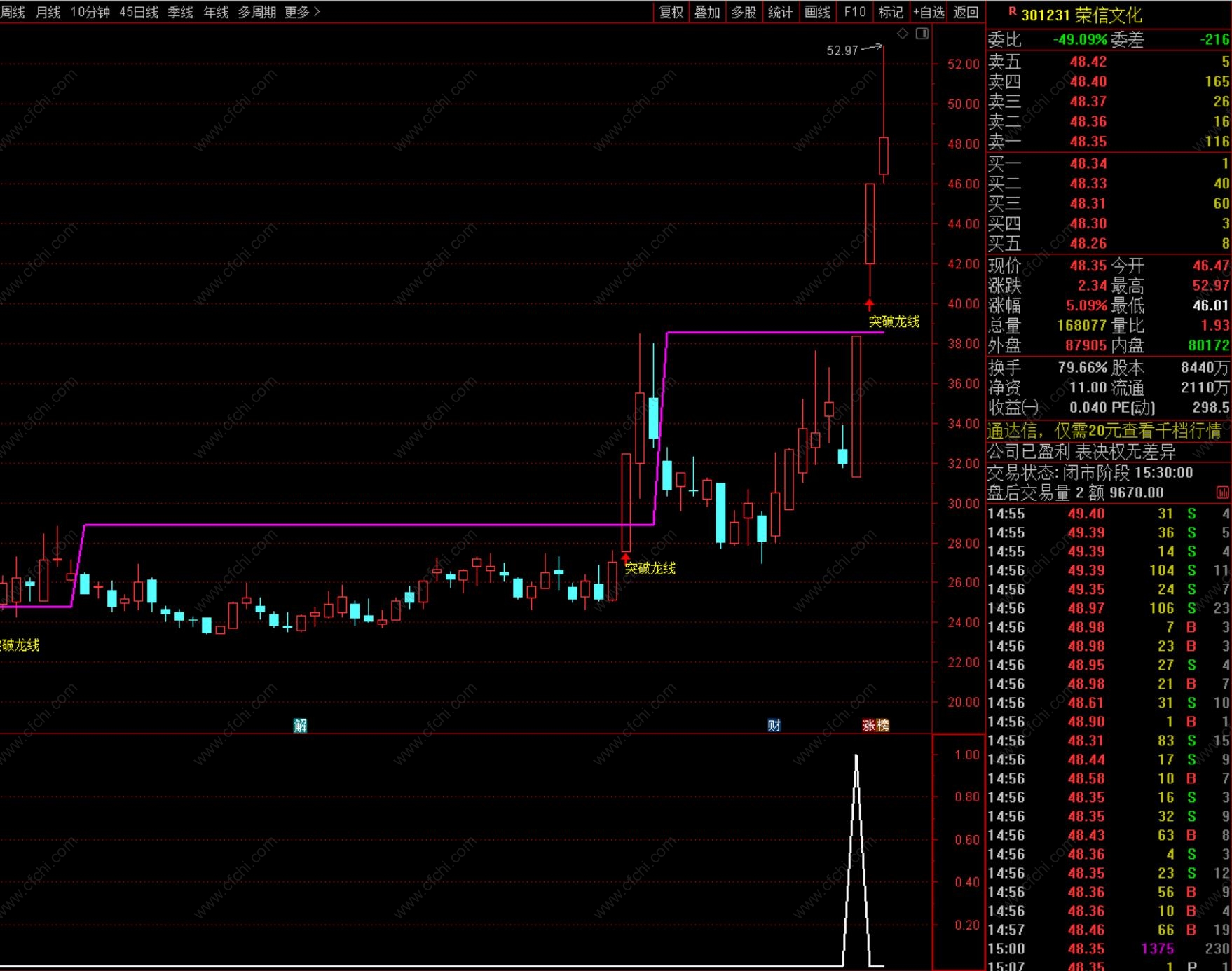The image size is (1232, 971).
Task: Click the PE(动) 298.5 value
Action: point(1210,408)
